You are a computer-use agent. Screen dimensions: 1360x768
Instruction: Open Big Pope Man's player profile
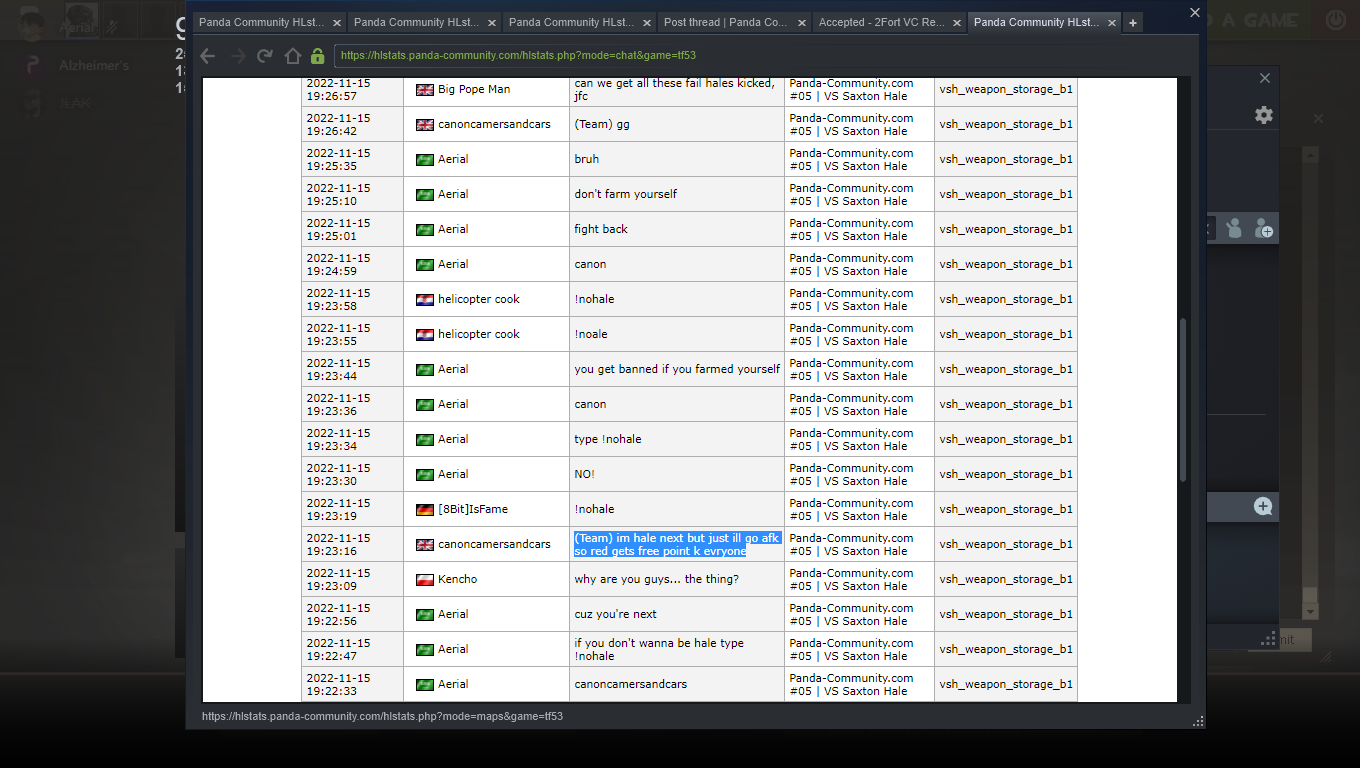pos(473,89)
